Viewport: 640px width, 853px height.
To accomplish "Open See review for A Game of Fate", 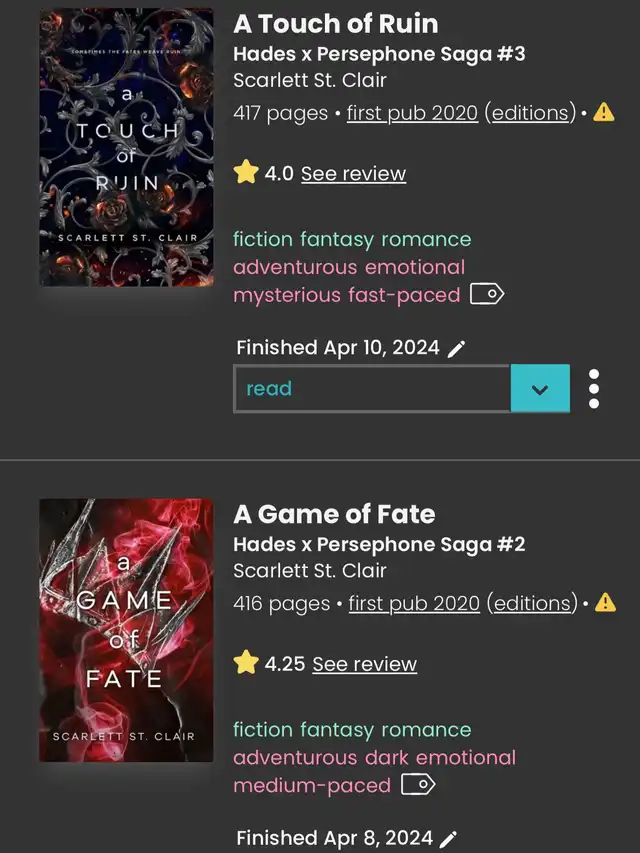I will (x=364, y=664).
